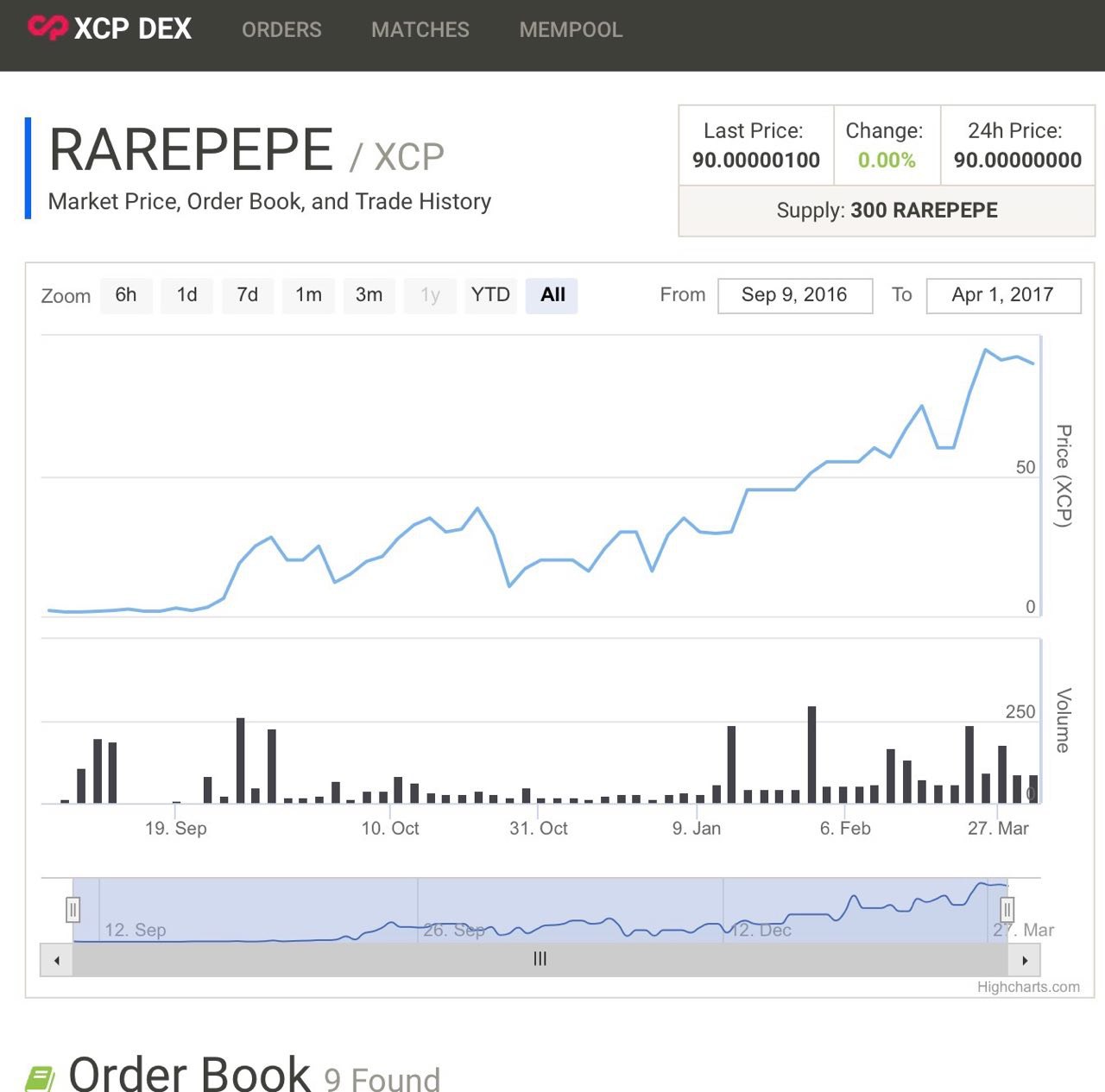Click the Price (XCP) axis title
1105x1092 pixels.
tap(1064, 476)
